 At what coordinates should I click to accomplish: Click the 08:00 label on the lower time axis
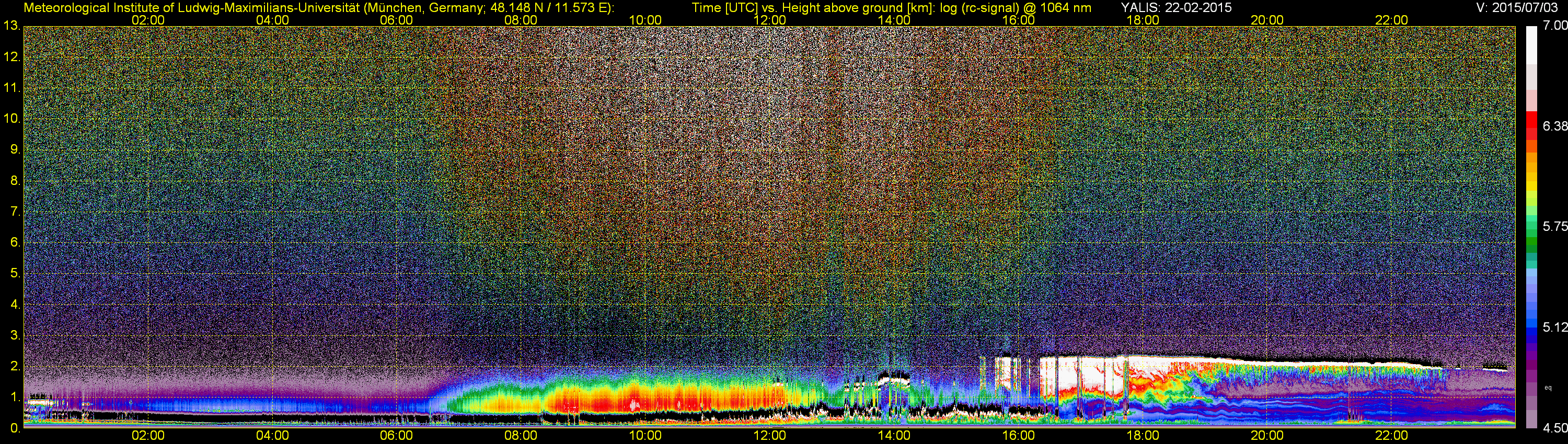point(521,436)
